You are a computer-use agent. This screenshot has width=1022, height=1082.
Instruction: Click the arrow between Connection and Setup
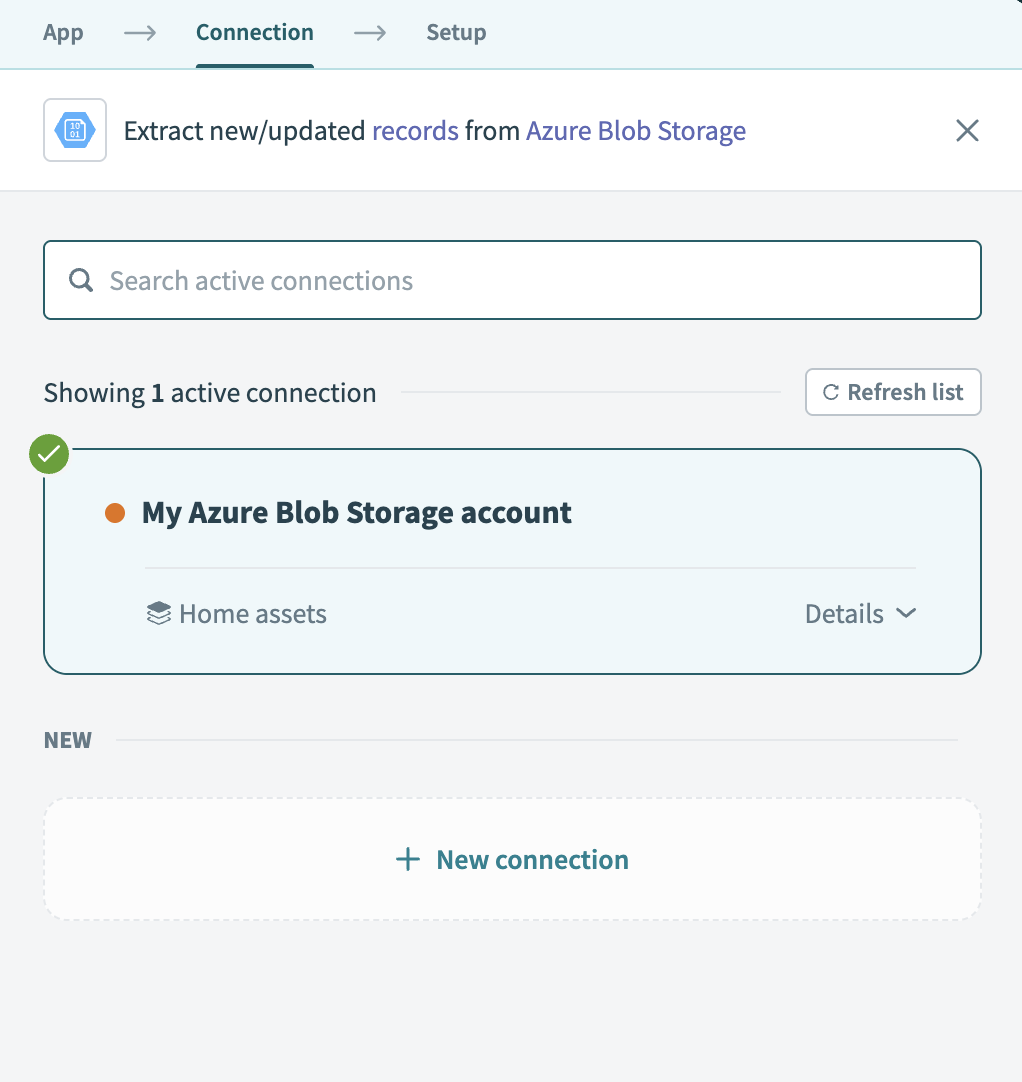pyautogui.click(x=369, y=32)
